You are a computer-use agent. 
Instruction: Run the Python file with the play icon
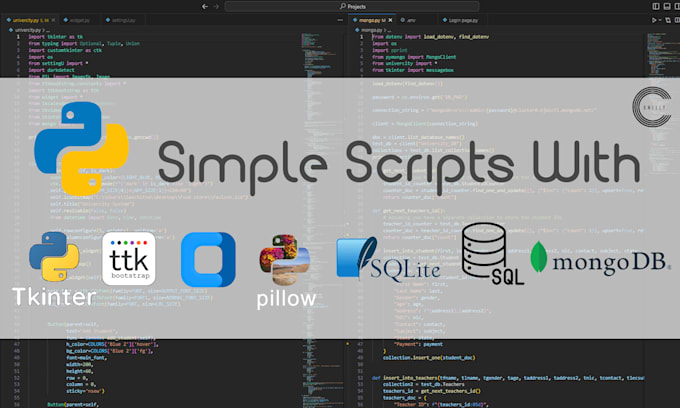[654, 20]
